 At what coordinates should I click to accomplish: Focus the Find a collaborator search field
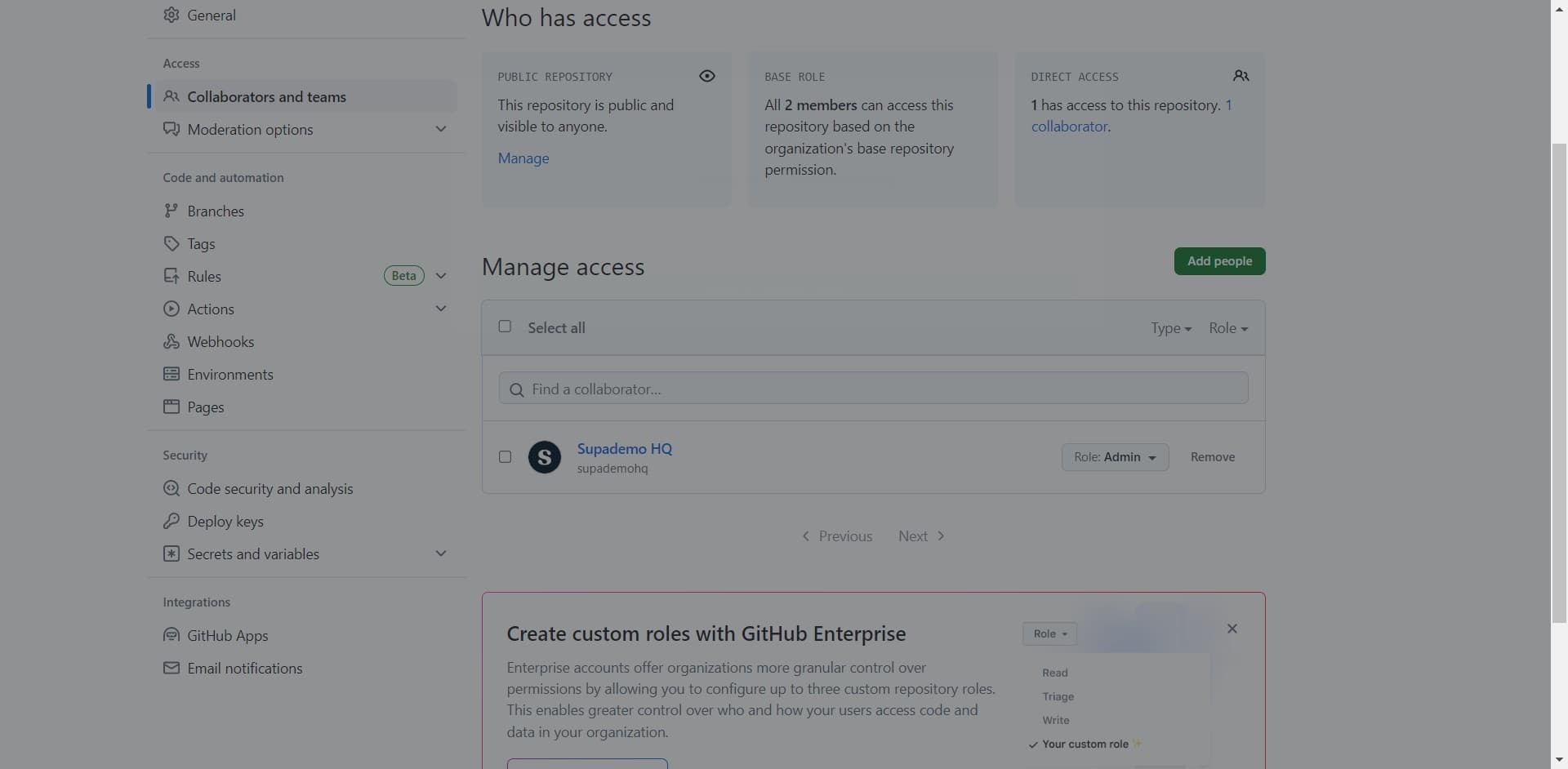pos(874,389)
